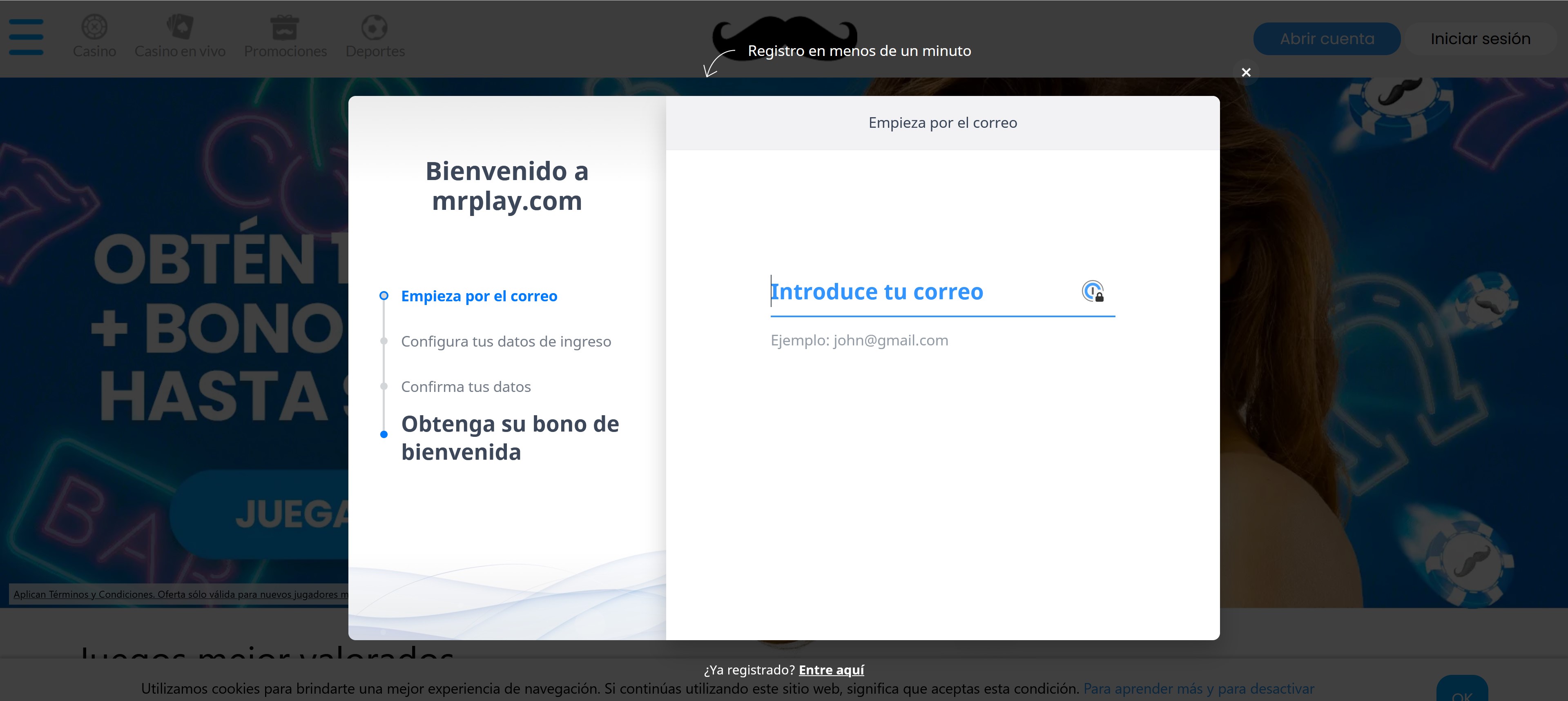The width and height of the screenshot is (1568, 701).
Task: Click the 'Entre aquí' login link
Action: 831,670
